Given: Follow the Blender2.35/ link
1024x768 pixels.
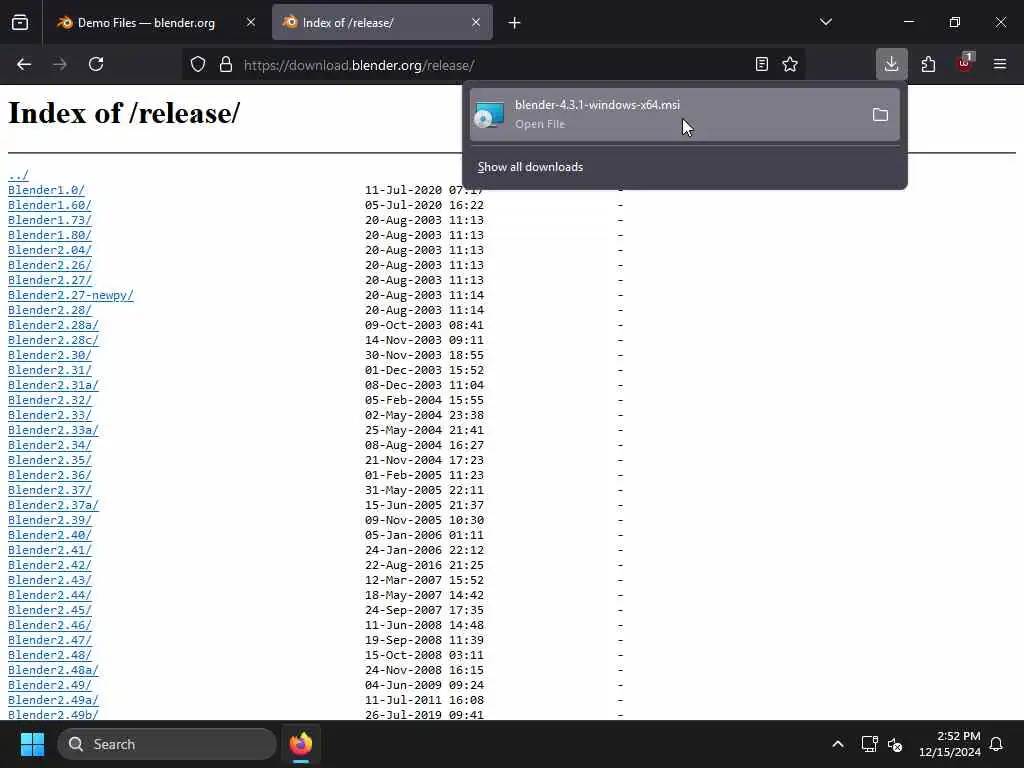Looking at the screenshot, I should [x=50, y=460].
